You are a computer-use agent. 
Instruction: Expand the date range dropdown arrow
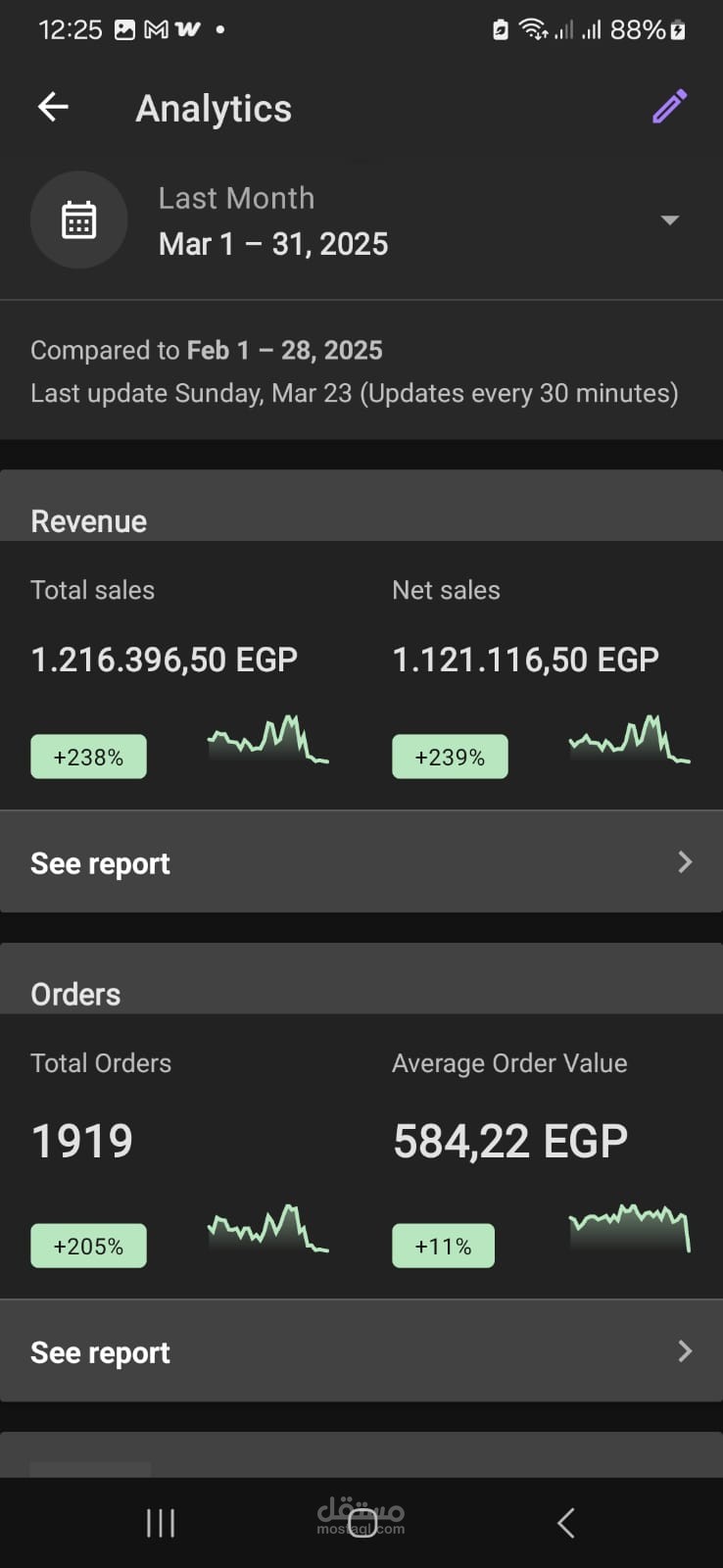[670, 220]
